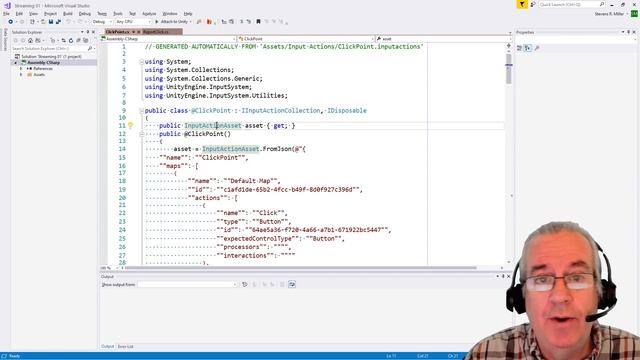Click the Sync with Active Document icon
The height and width of the screenshot is (360, 640).
[x=63, y=40]
